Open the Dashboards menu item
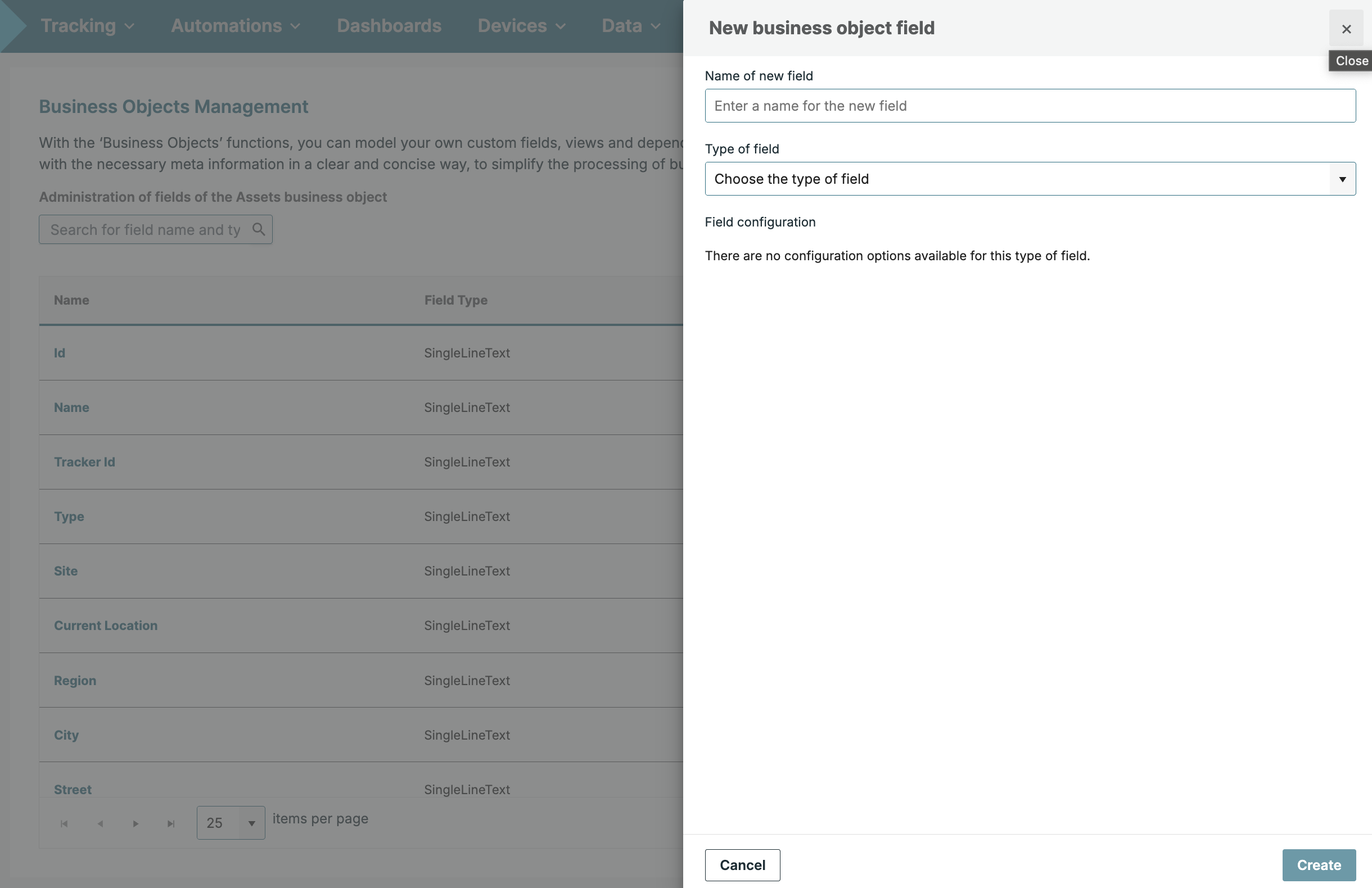Viewport: 1372px width, 888px height. pos(389,26)
